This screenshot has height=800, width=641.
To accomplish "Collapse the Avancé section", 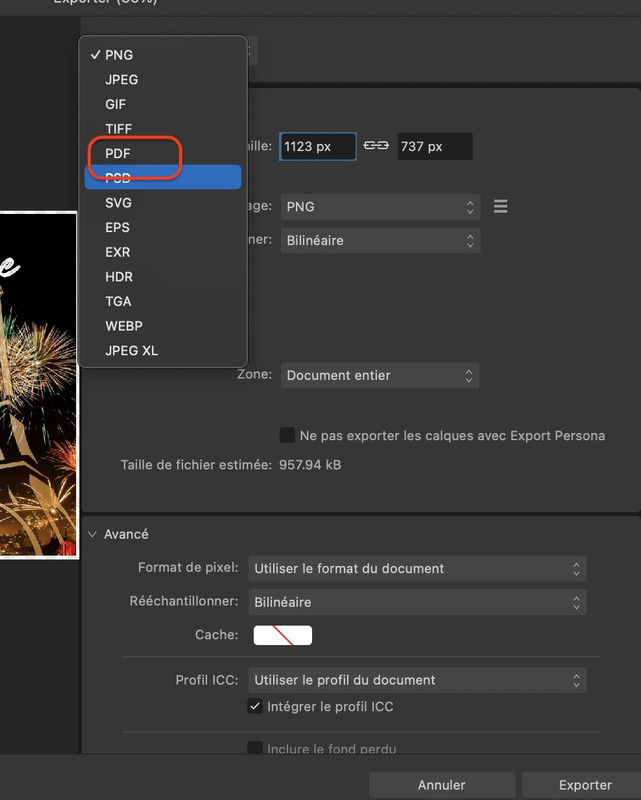I will tap(92, 534).
